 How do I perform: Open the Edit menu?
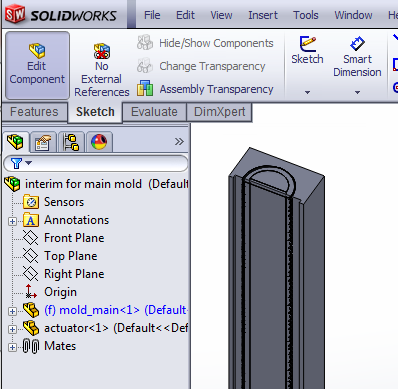(x=185, y=15)
